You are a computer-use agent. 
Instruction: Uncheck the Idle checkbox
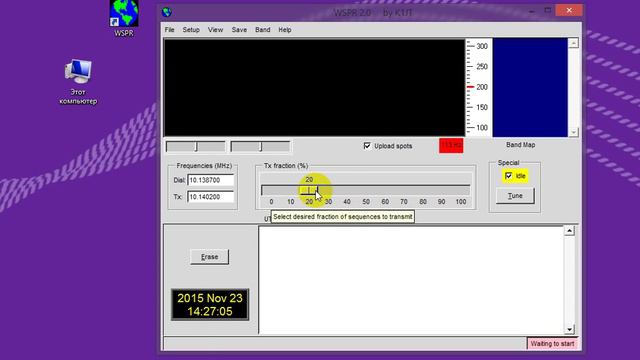(508, 176)
